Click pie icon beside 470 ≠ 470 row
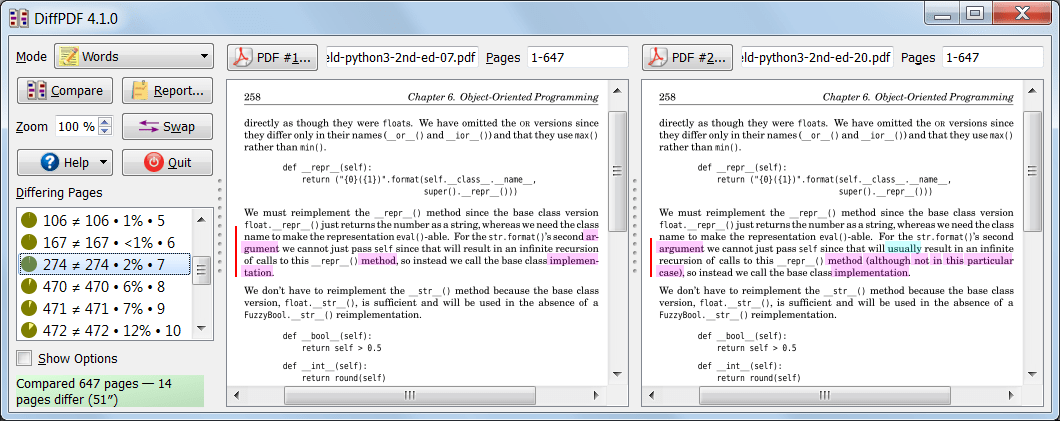Screen dimensions: 1060x421 coord(29,287)
